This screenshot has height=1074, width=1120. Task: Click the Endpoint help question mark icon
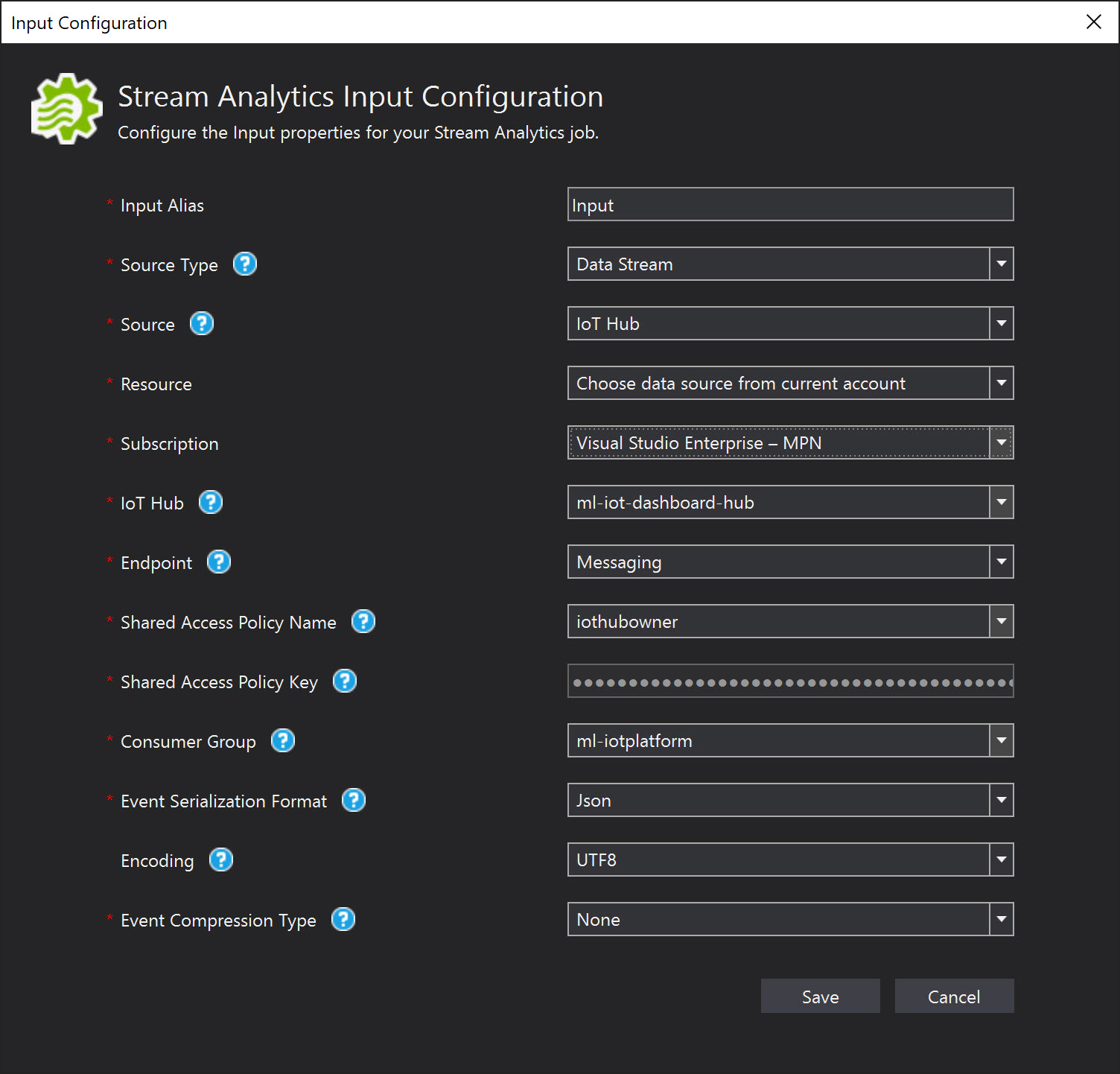(x=219, y=562)
